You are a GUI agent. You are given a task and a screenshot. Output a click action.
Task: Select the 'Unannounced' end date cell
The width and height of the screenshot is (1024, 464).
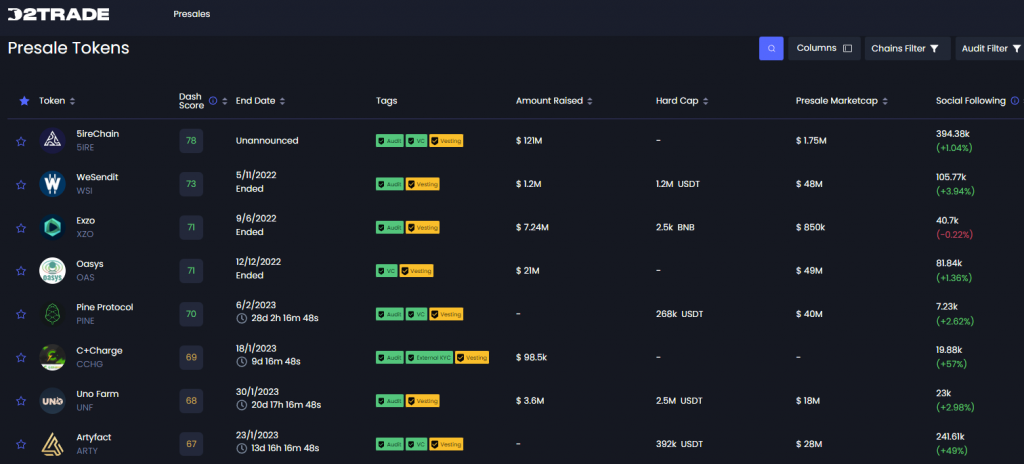pos(267,141)
